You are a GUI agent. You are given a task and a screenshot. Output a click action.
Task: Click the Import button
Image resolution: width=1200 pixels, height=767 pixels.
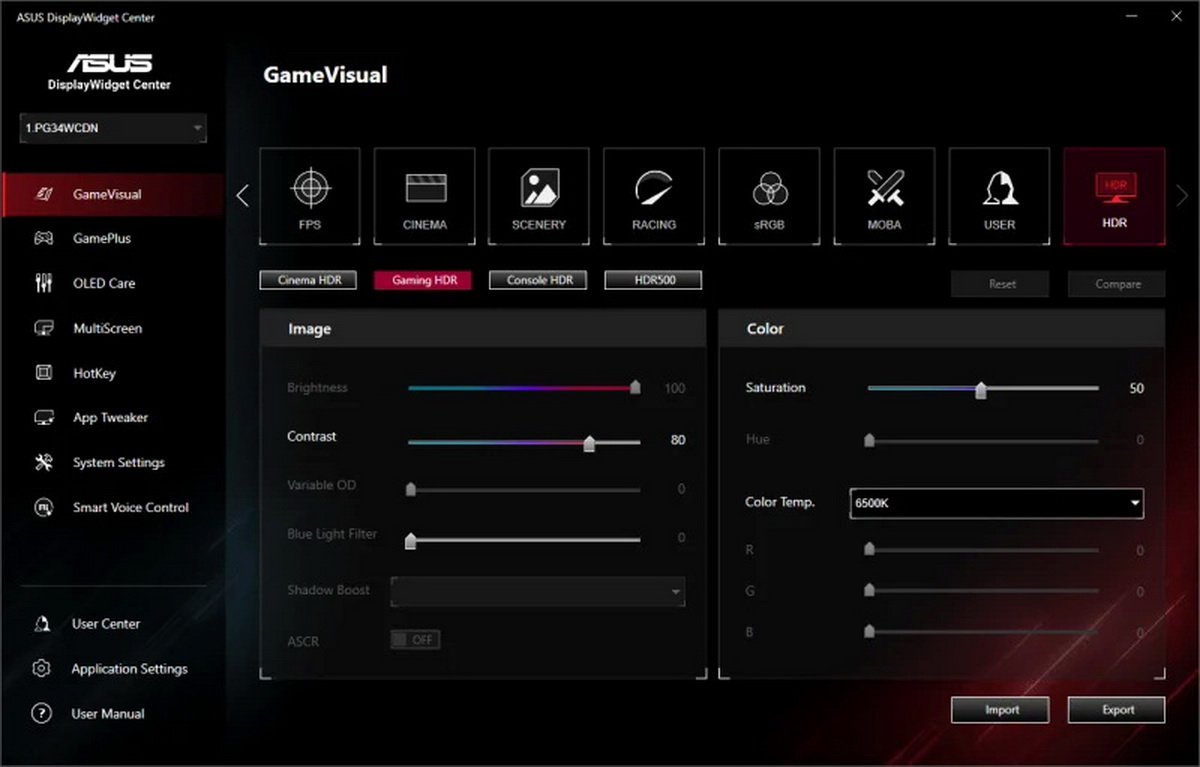coord(1002,710)
